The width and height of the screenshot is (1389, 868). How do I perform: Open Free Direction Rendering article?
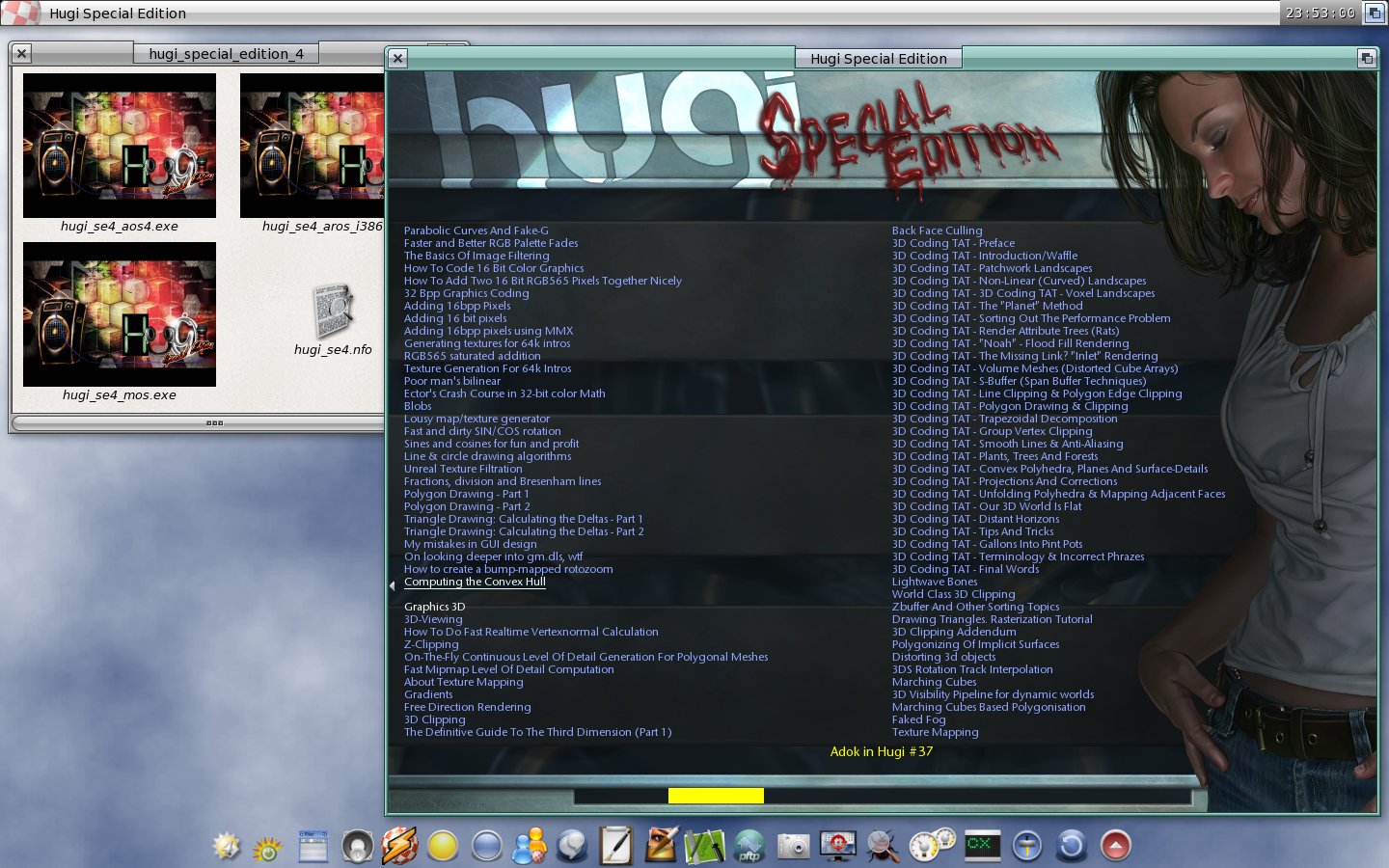[468, 707]
